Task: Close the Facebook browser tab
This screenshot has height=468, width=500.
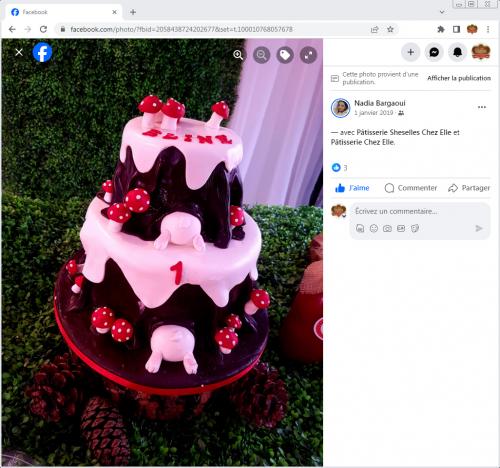Action: click(114, 12)
